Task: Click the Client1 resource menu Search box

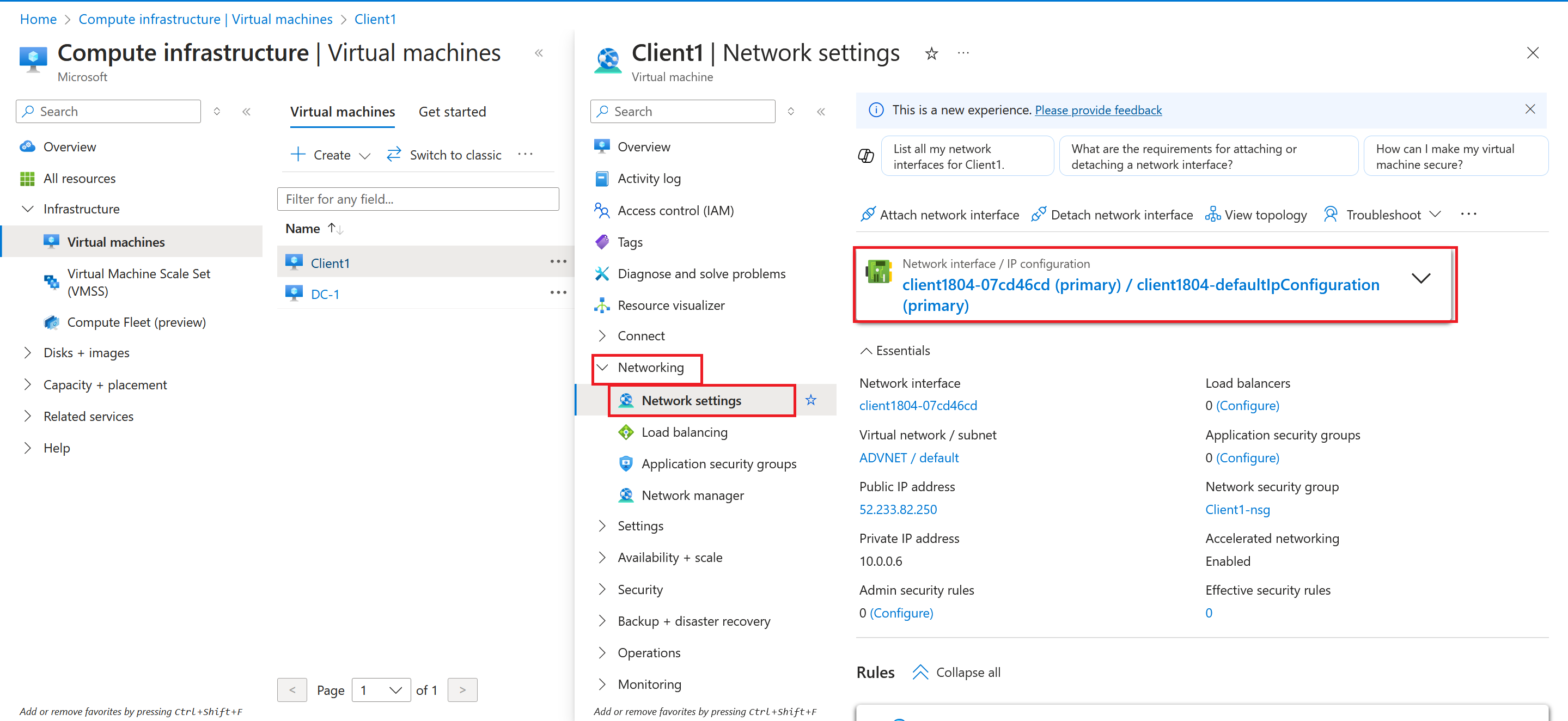Action: pos(682,111)
